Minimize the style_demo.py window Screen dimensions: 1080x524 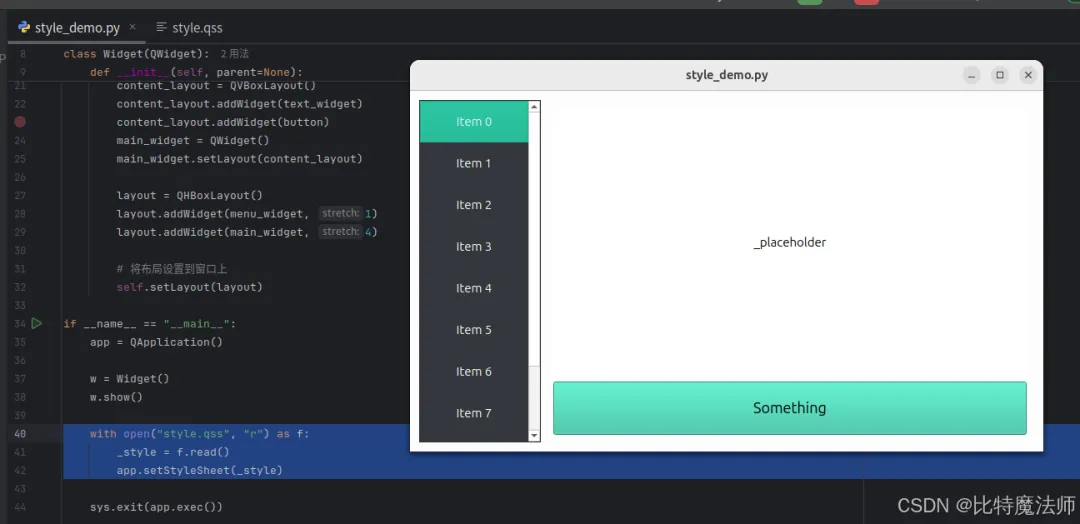972,75
